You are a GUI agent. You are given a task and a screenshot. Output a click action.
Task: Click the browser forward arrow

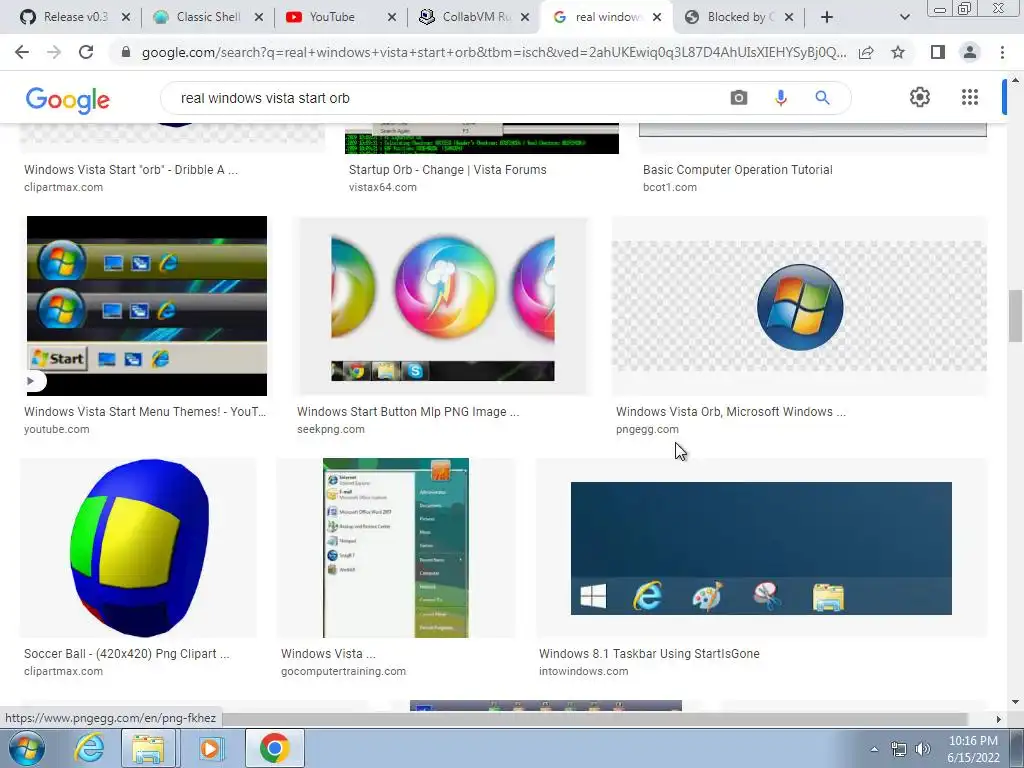click(54, 52)
